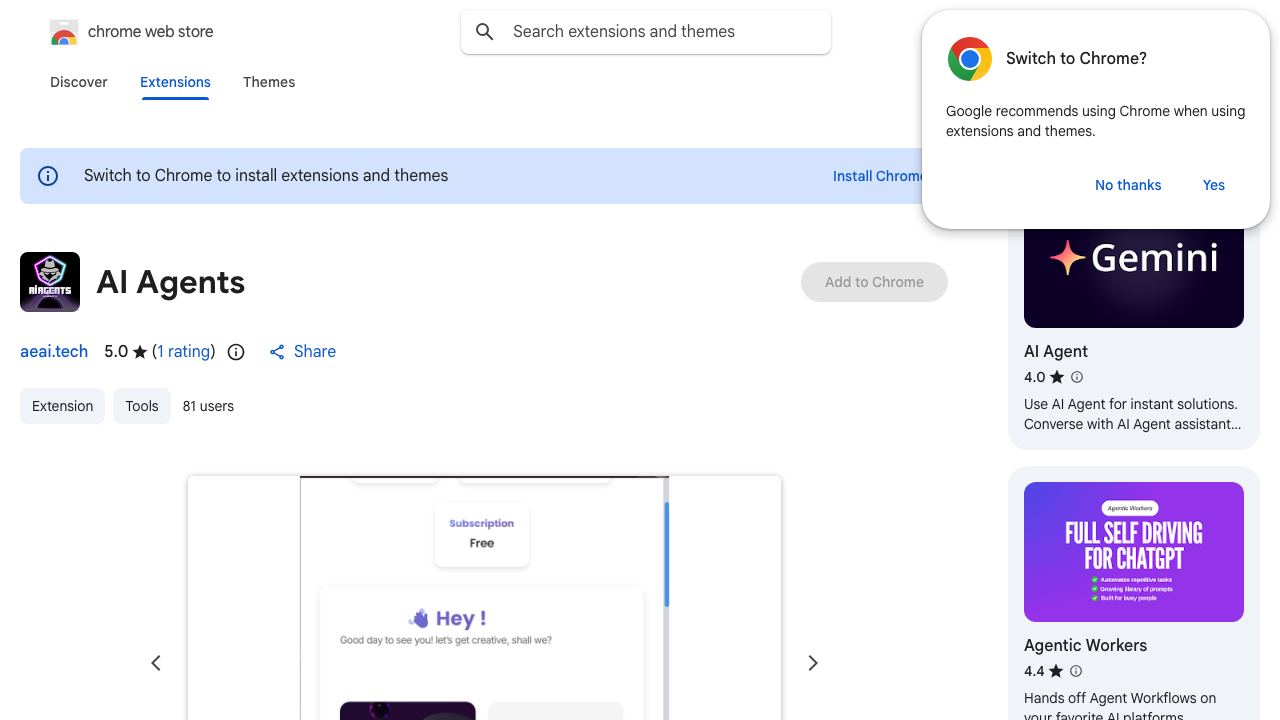Click the Share button text
The image size is (1280, 720).
pyautogui.click(x=315, y=352)
